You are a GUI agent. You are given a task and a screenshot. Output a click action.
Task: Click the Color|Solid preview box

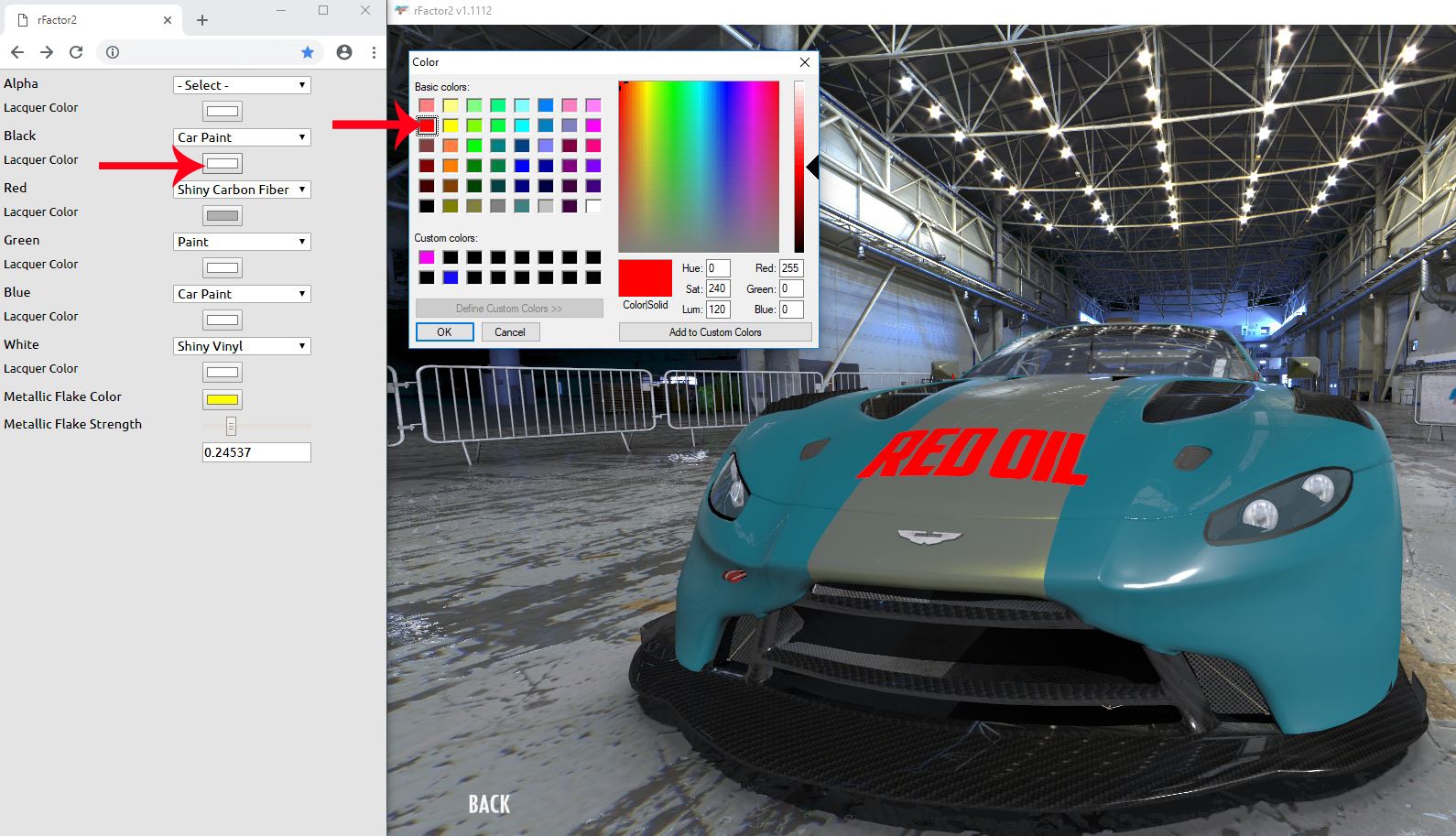click(x=645, y=277)
